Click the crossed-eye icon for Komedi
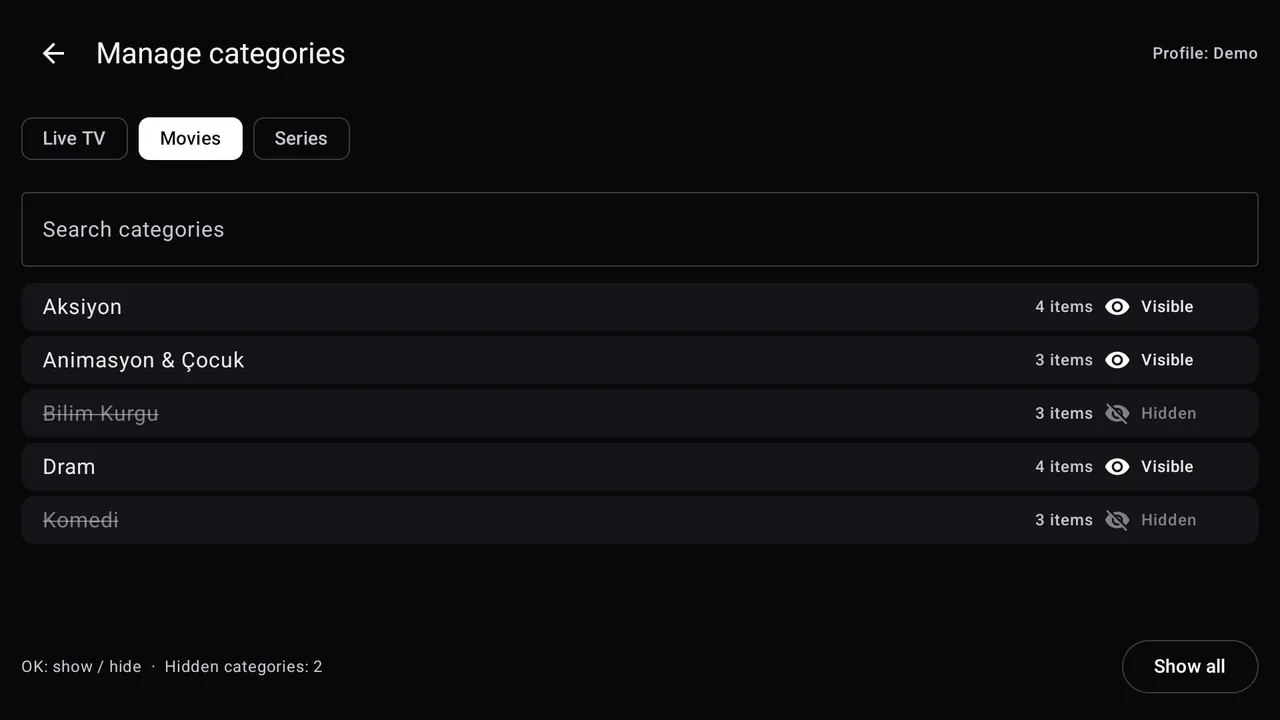The width and height of the screenshot is (1280, 720). [1117, 520]
